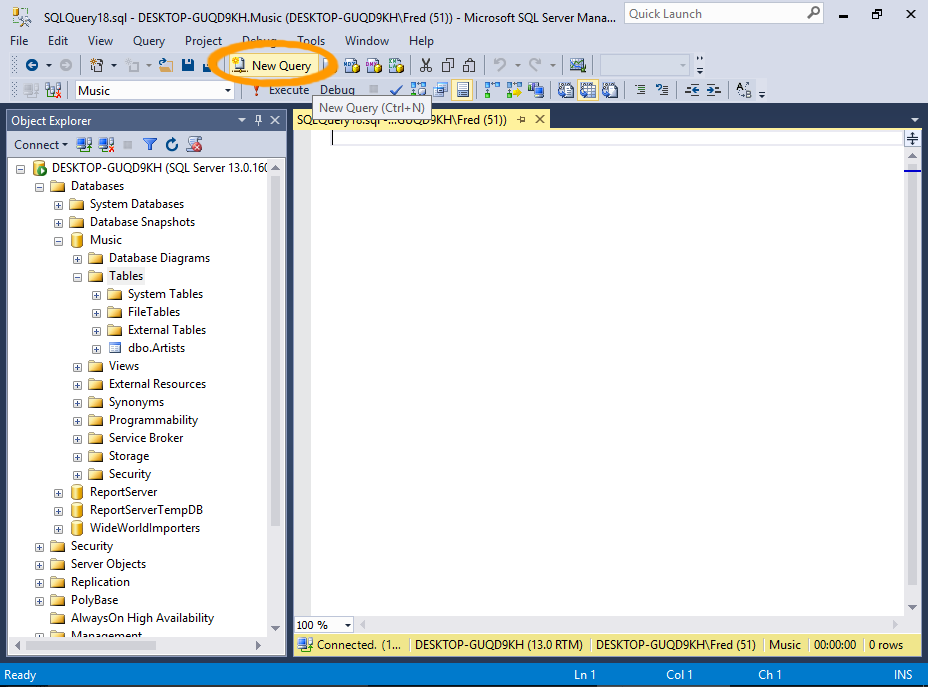Click the Filter icon in Object Explorer
The image size is (928, 687).
150,145
